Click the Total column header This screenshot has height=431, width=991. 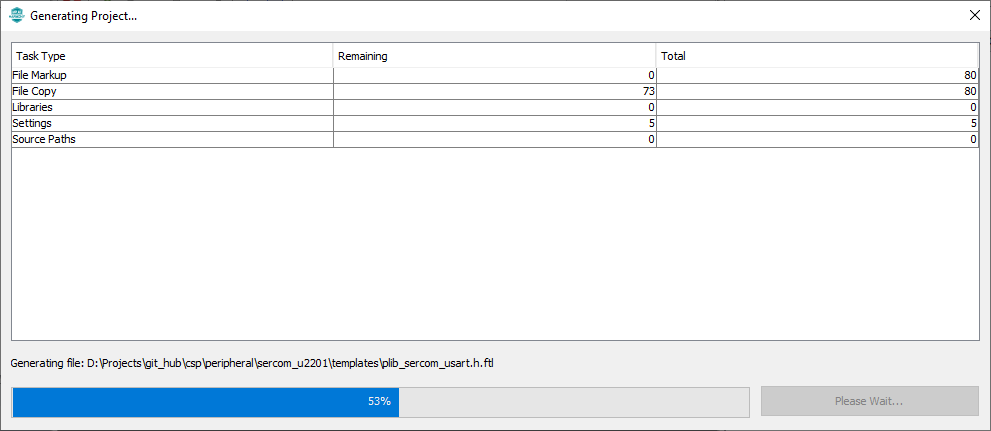coord(817,56)
